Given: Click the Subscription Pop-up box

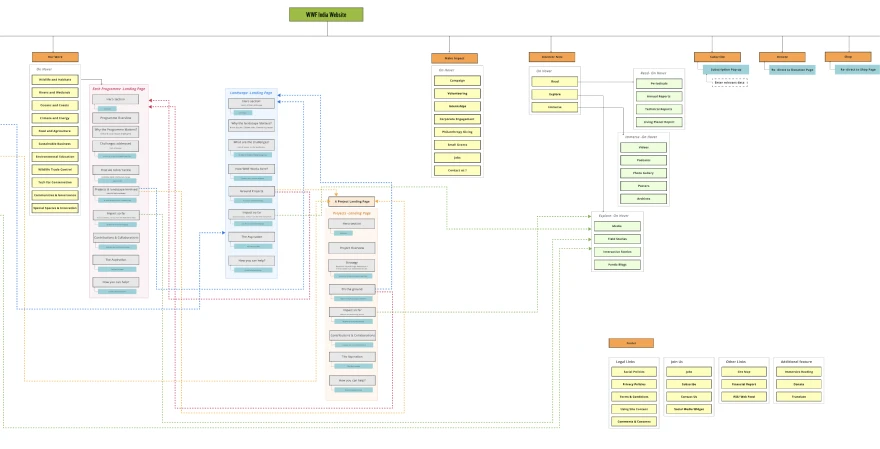Looking at the screenshot, I should tap(726, 70).
